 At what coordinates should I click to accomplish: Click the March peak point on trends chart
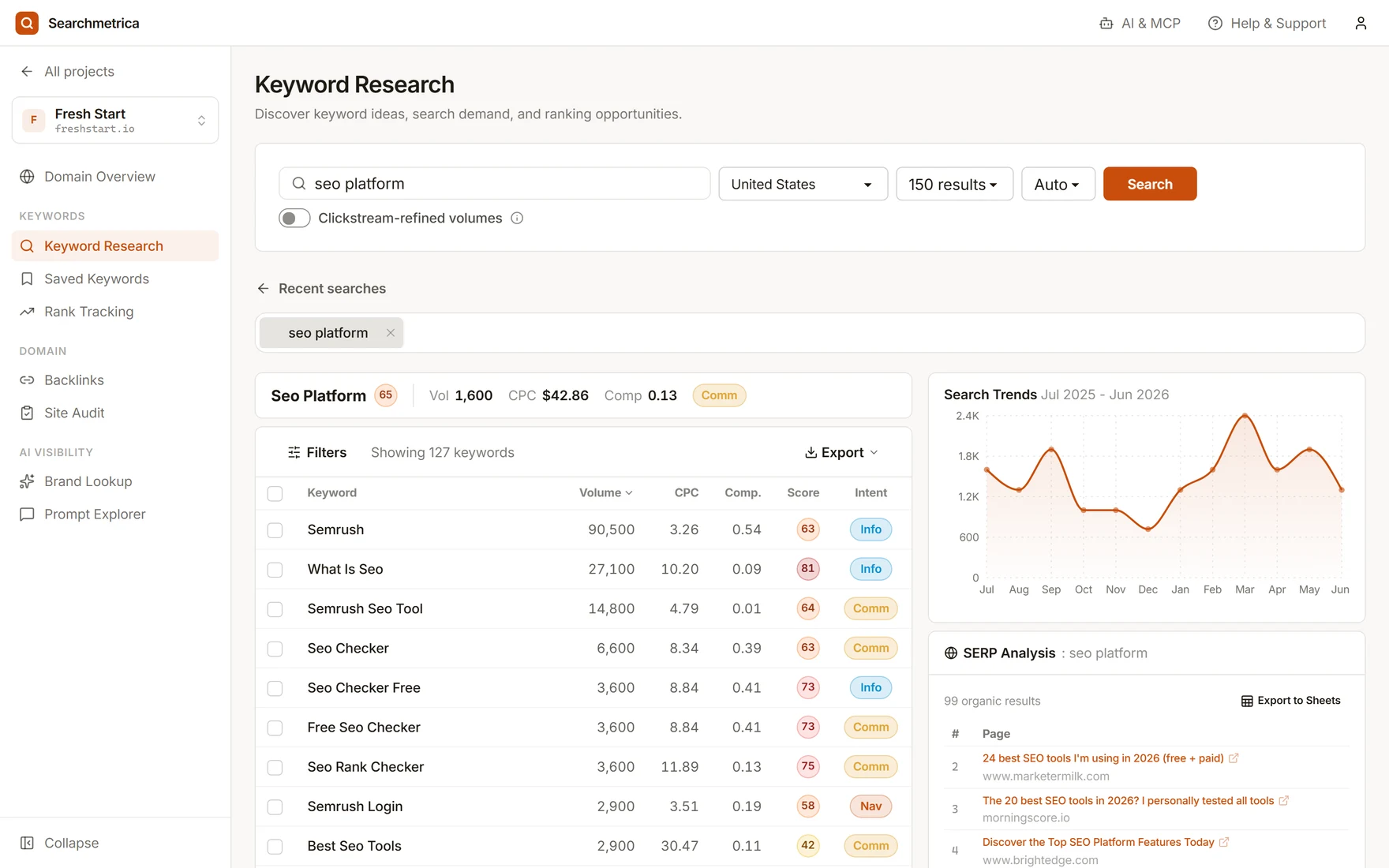click(1245, 416)
